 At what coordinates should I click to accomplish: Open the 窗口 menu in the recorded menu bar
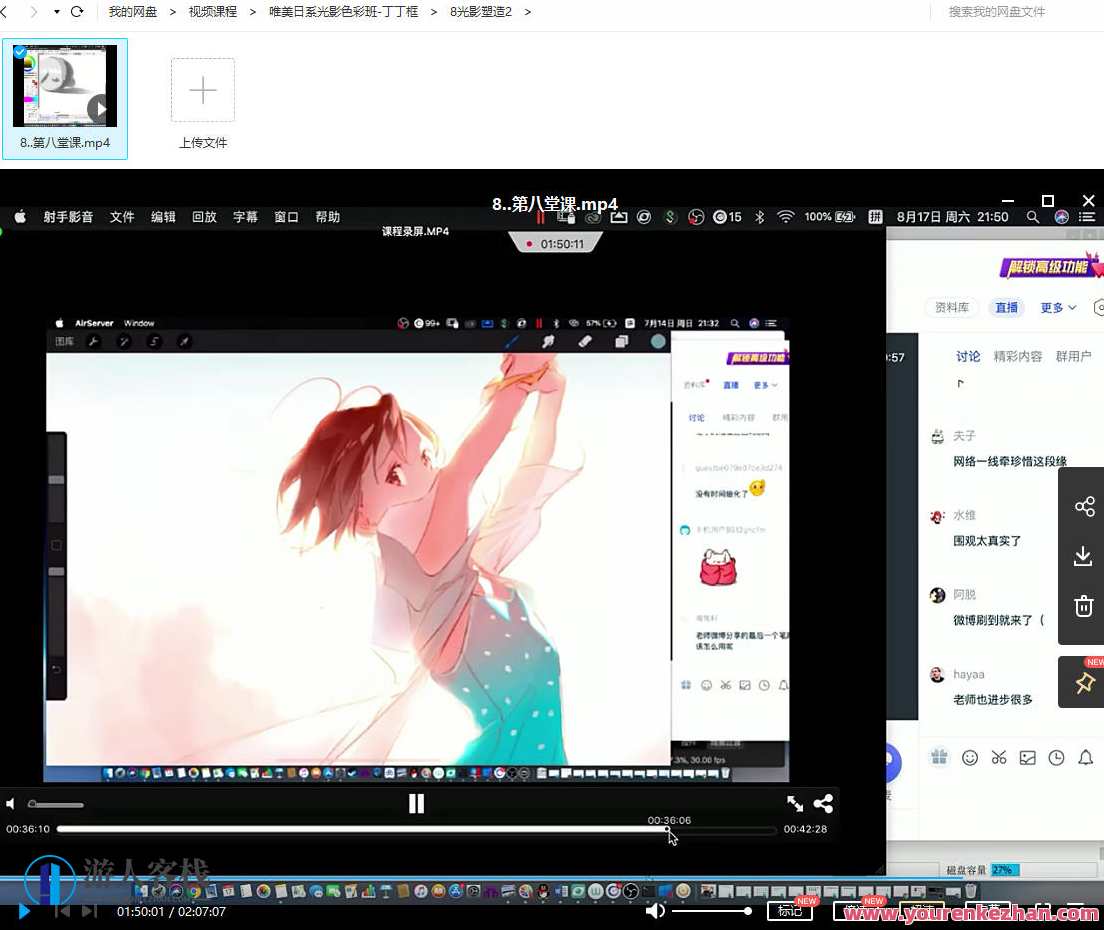[x=285, y=216]
